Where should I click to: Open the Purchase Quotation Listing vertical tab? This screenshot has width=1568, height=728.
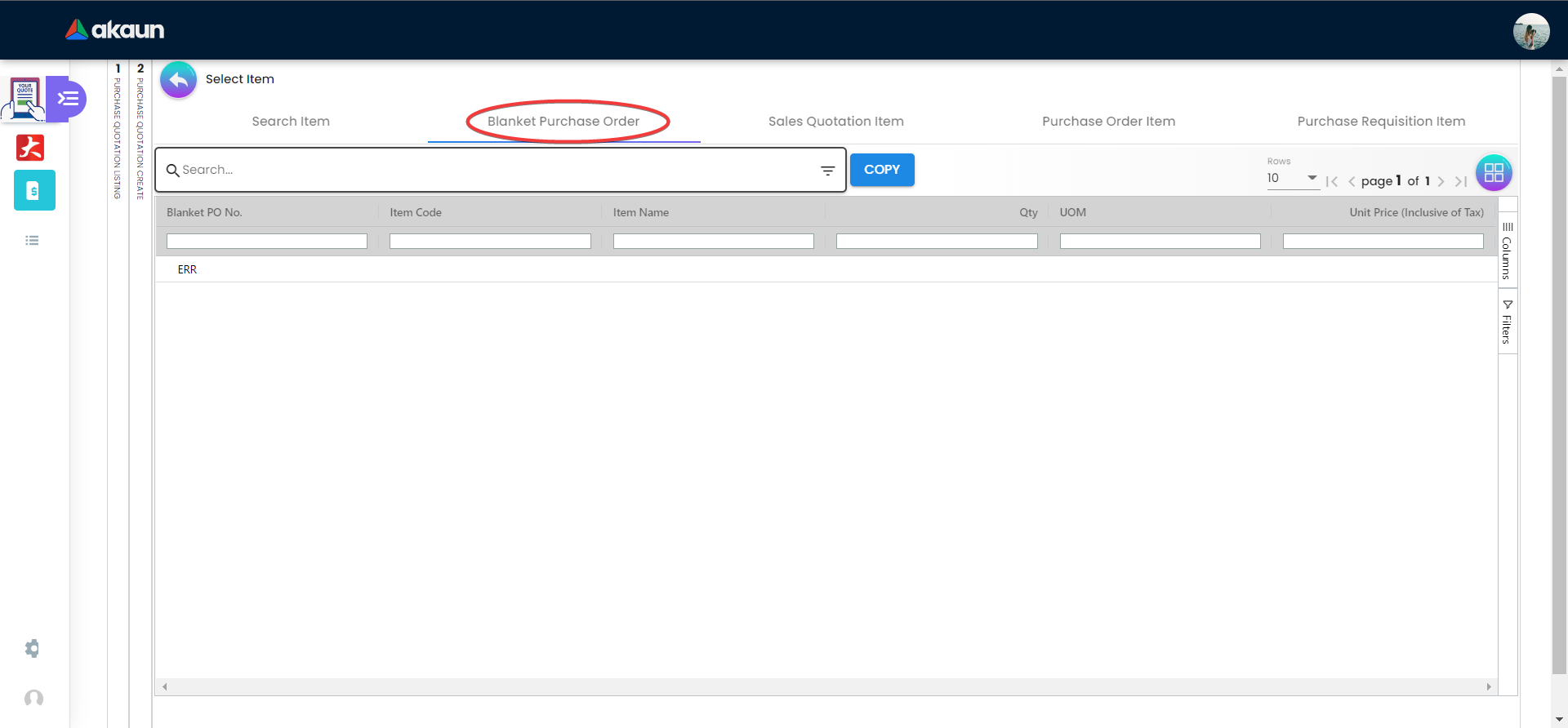[x=118, y=131]
